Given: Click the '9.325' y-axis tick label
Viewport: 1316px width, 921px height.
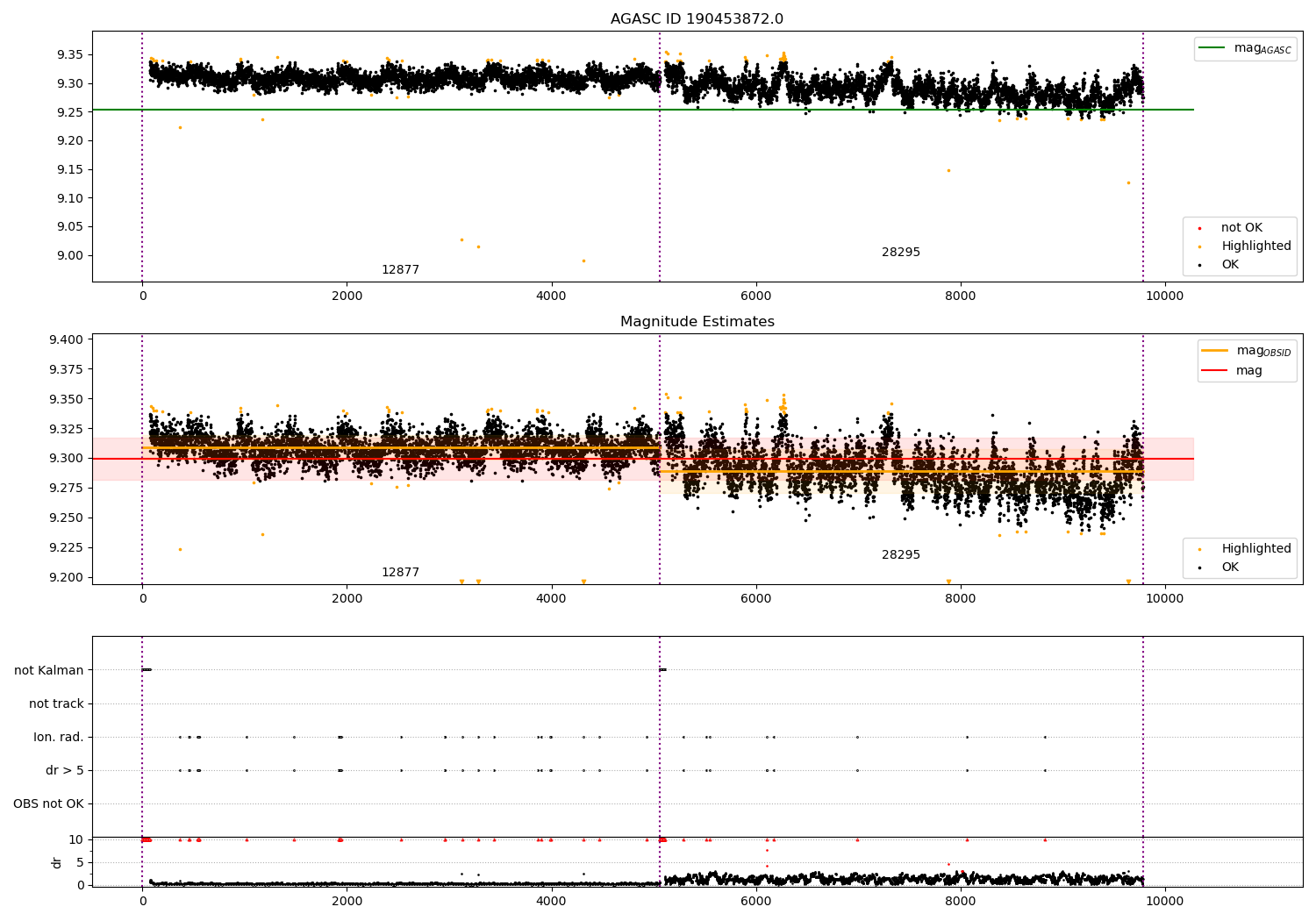Looking at the screenshot, I should tap(67, 430).
